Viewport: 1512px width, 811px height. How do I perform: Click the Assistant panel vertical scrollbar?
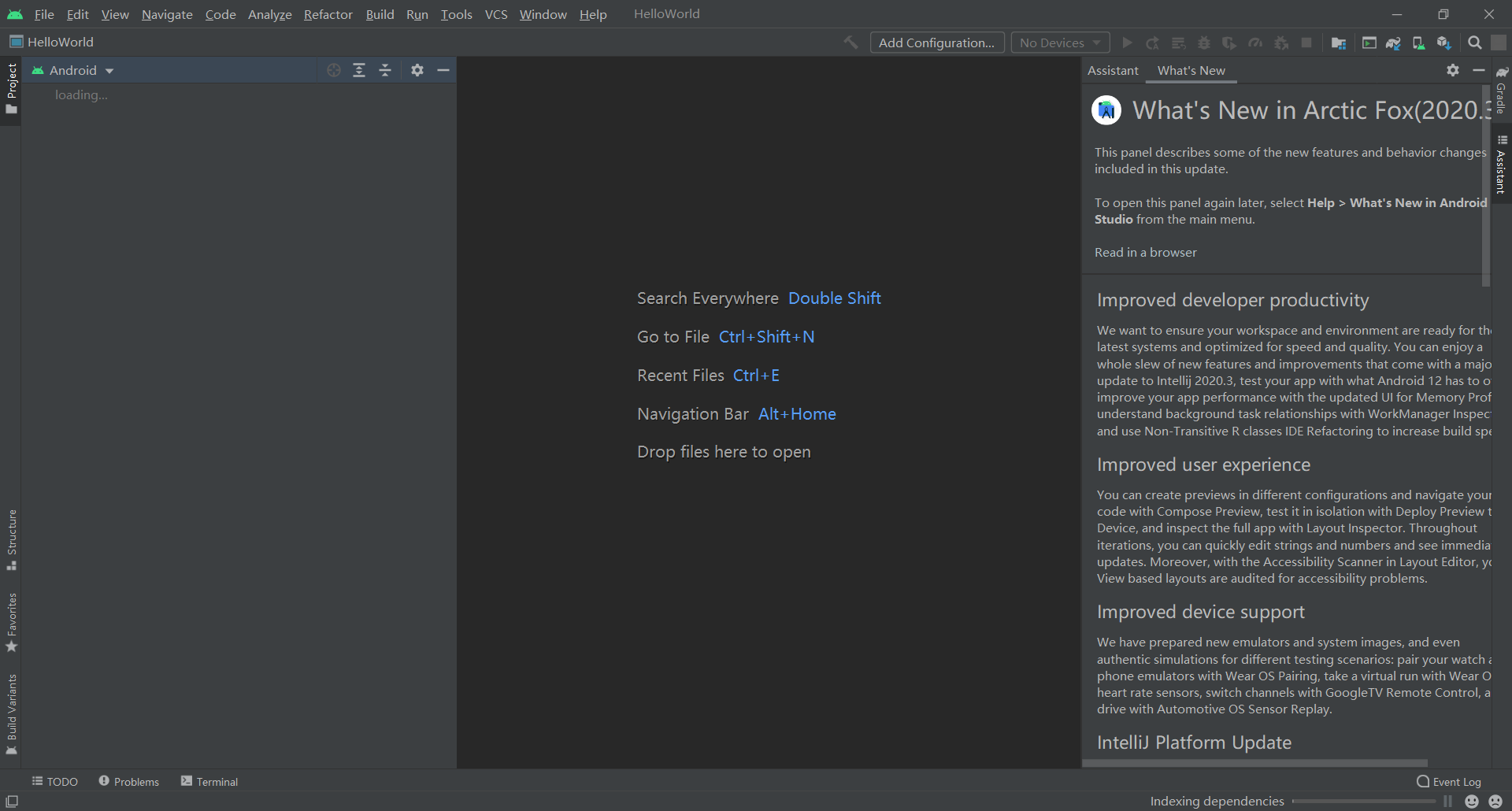1486,186
